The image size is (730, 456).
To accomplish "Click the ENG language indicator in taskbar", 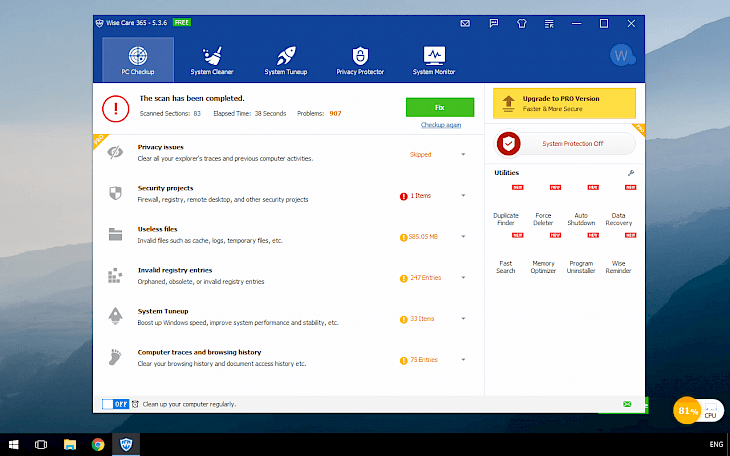I will [x=716, y=444].
